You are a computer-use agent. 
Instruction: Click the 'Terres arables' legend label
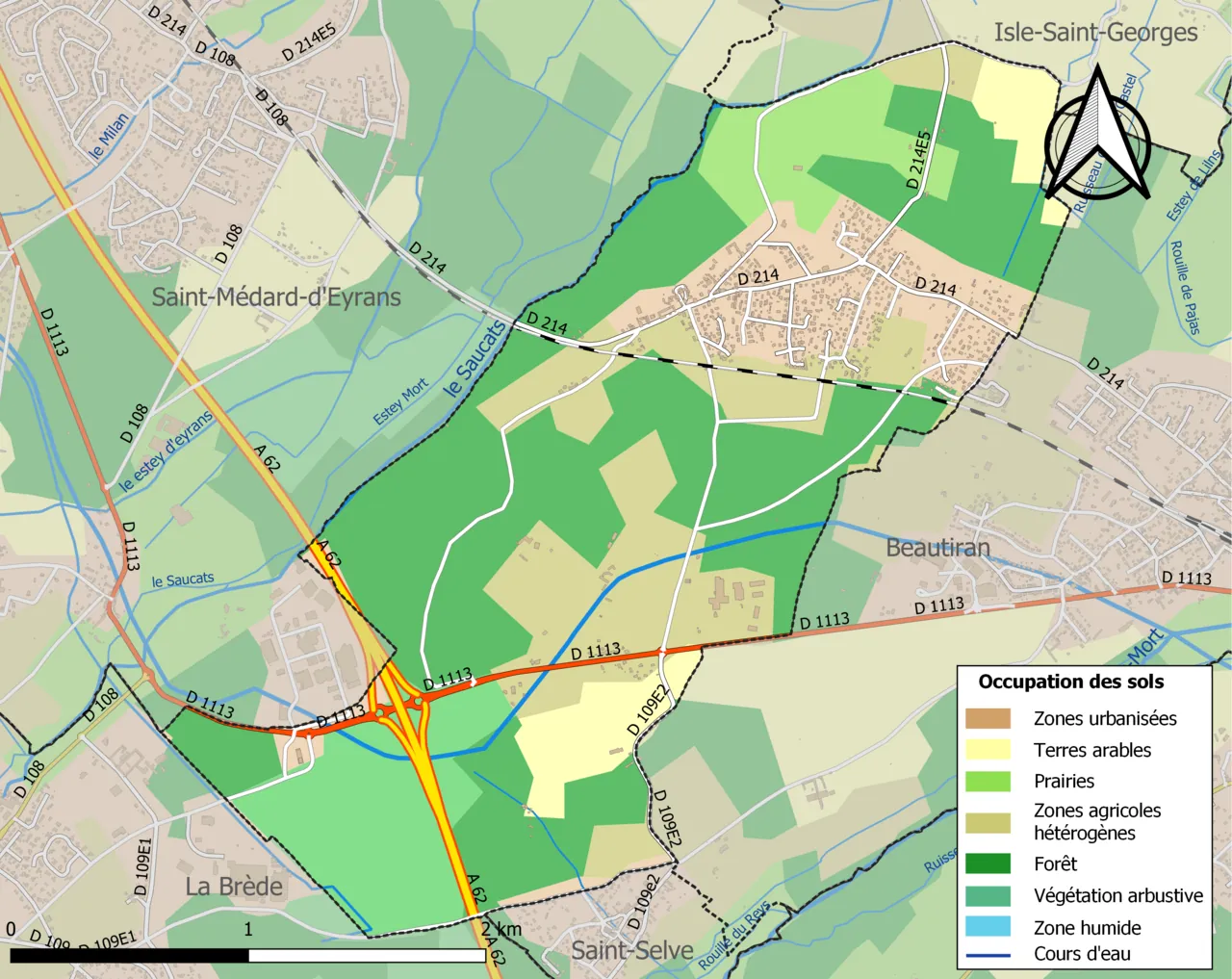(x=1092, y=750)
